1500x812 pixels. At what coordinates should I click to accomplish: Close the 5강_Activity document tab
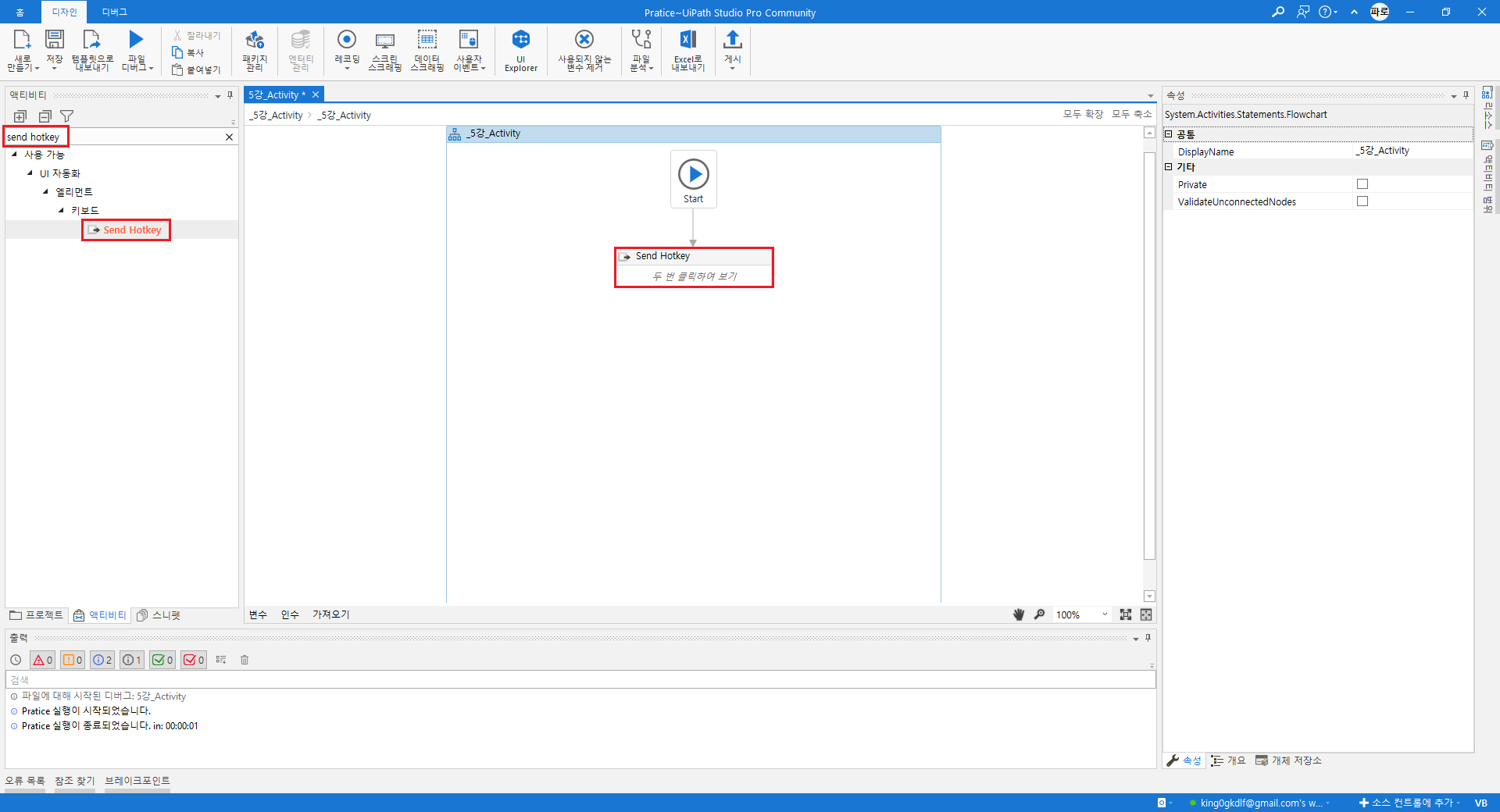point(316,94)
